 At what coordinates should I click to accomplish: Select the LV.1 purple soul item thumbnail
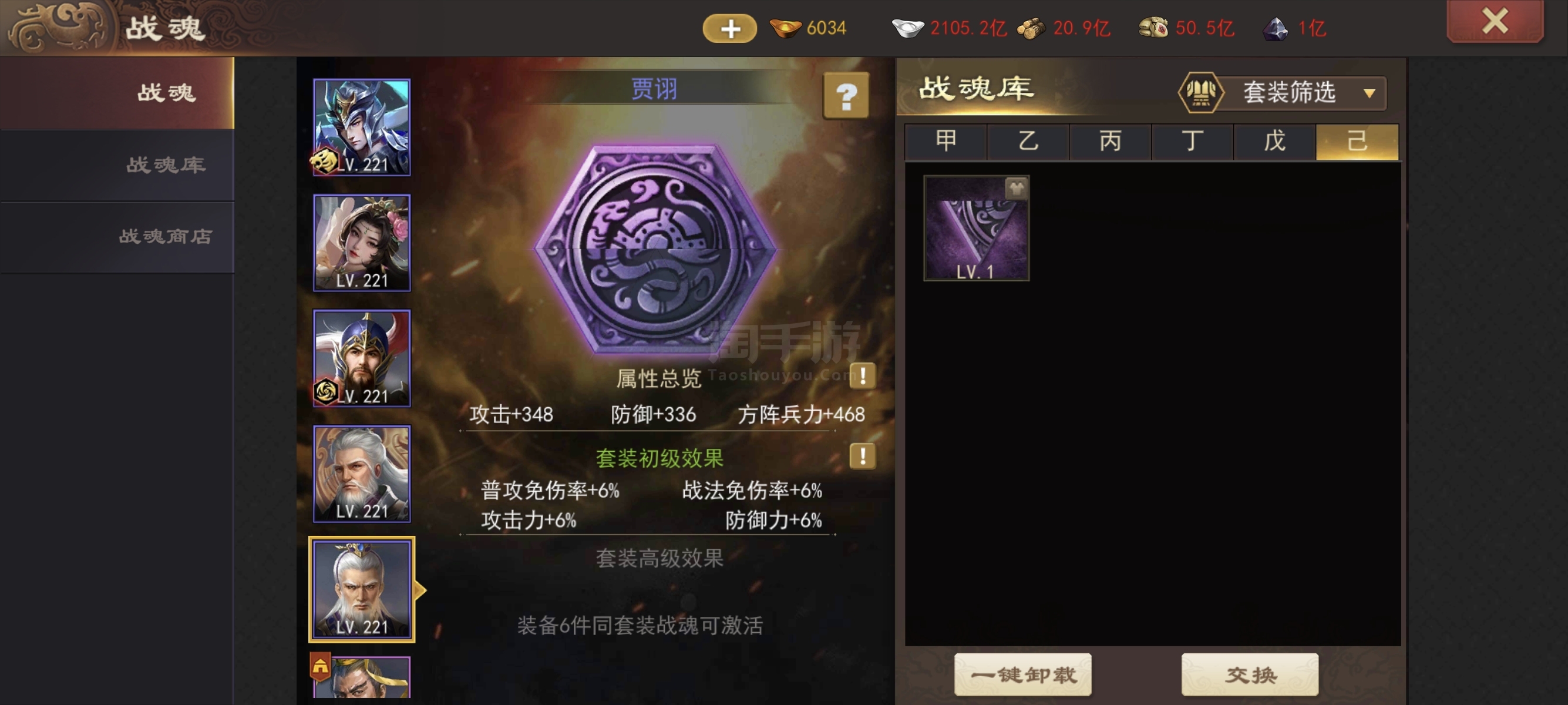click(977, 229)
